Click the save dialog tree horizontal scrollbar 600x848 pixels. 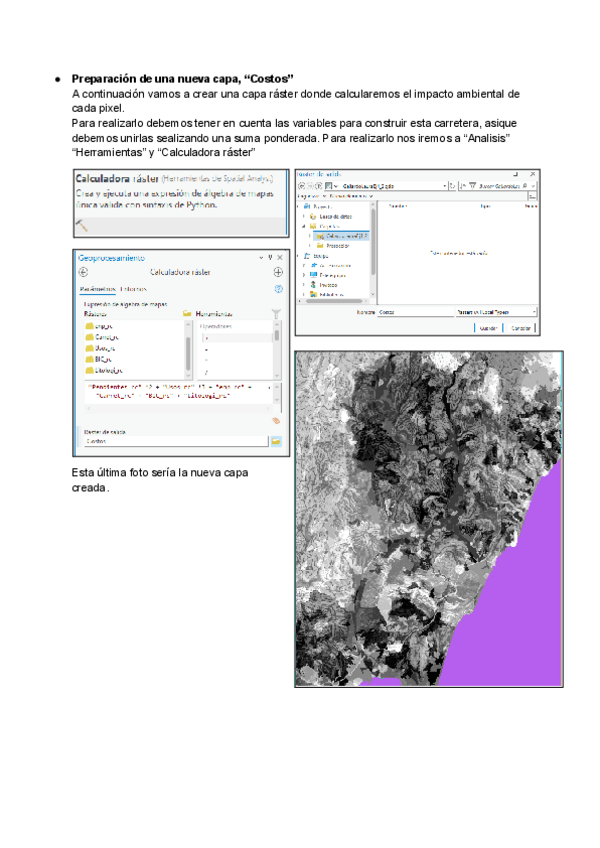tap(334, 301)
